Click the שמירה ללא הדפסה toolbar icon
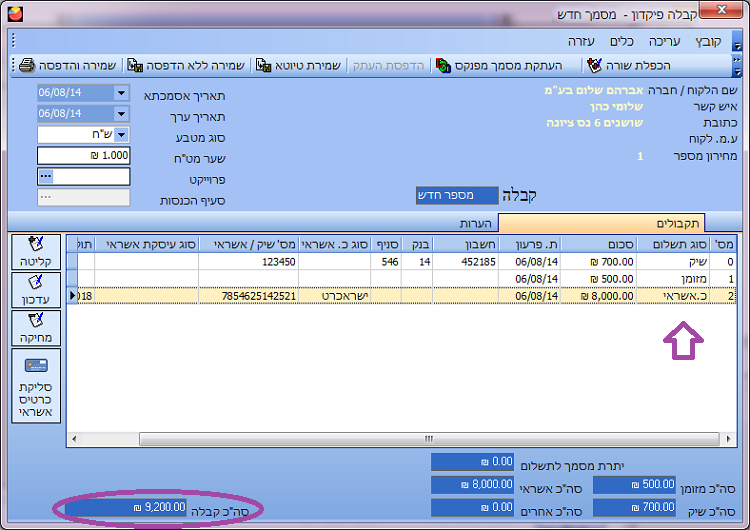 tap(182, 65)
